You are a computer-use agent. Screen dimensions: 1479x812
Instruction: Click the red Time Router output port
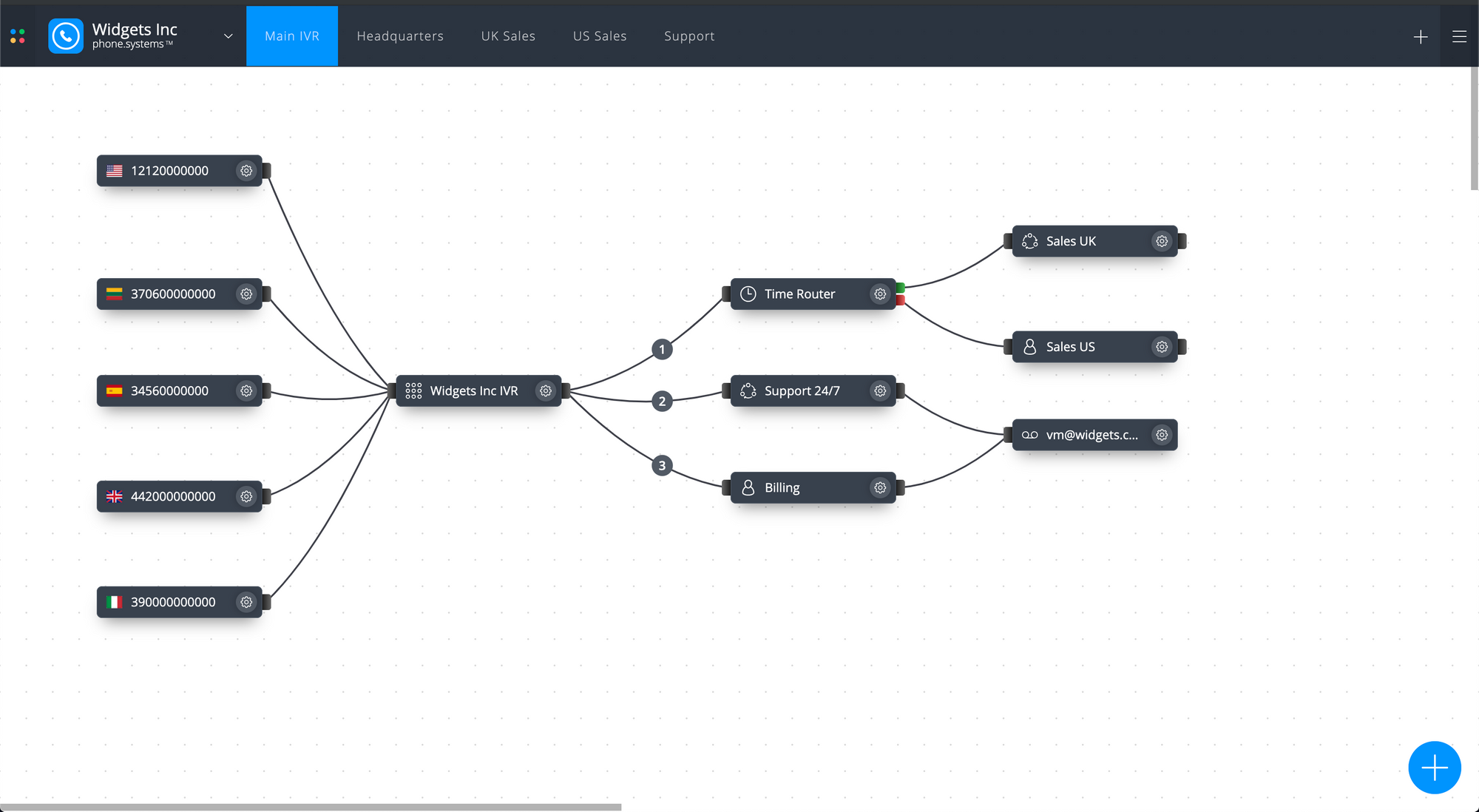(901, 300)
